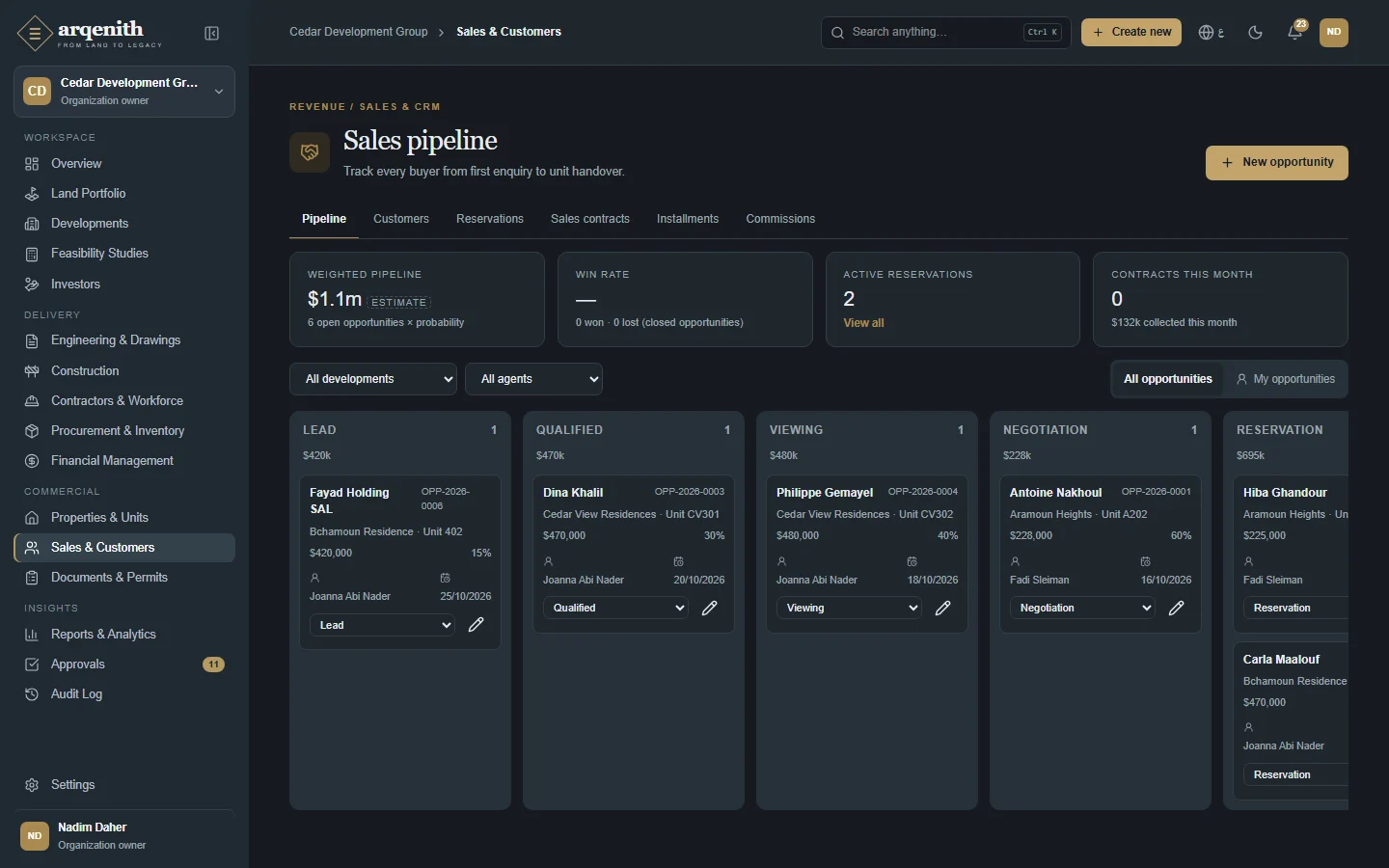This screenshot has height=868, width=1389.
Task: Open Feasibility Studies
Action: point(124,254)
